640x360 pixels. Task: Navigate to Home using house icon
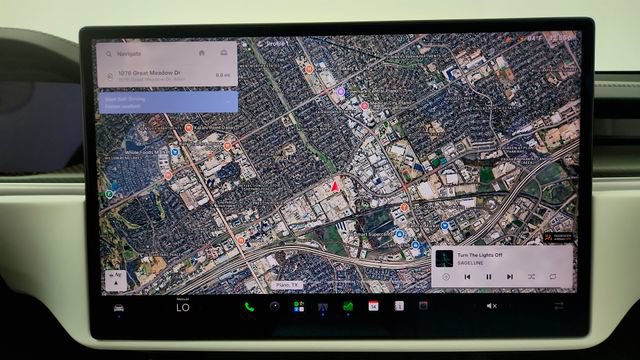202,53
